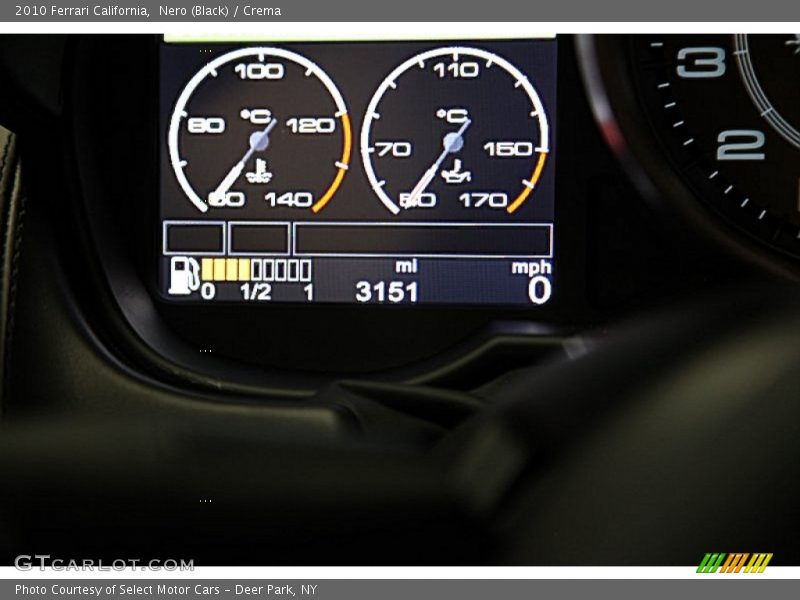Click the tachometer number 3
The image size is (800, 600).
pyautogui.click(x=701, y=62)
